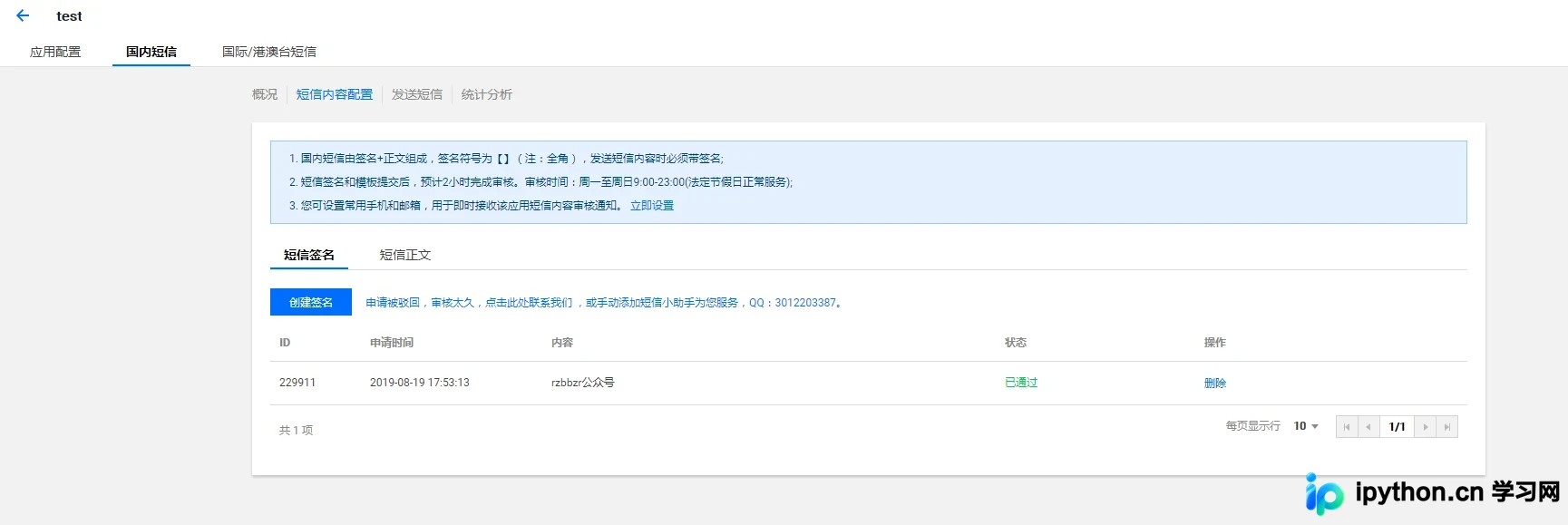Click signature content rzbbzr公众号
The height and width of the screenshot is (525, 1568).
(583, 383)
